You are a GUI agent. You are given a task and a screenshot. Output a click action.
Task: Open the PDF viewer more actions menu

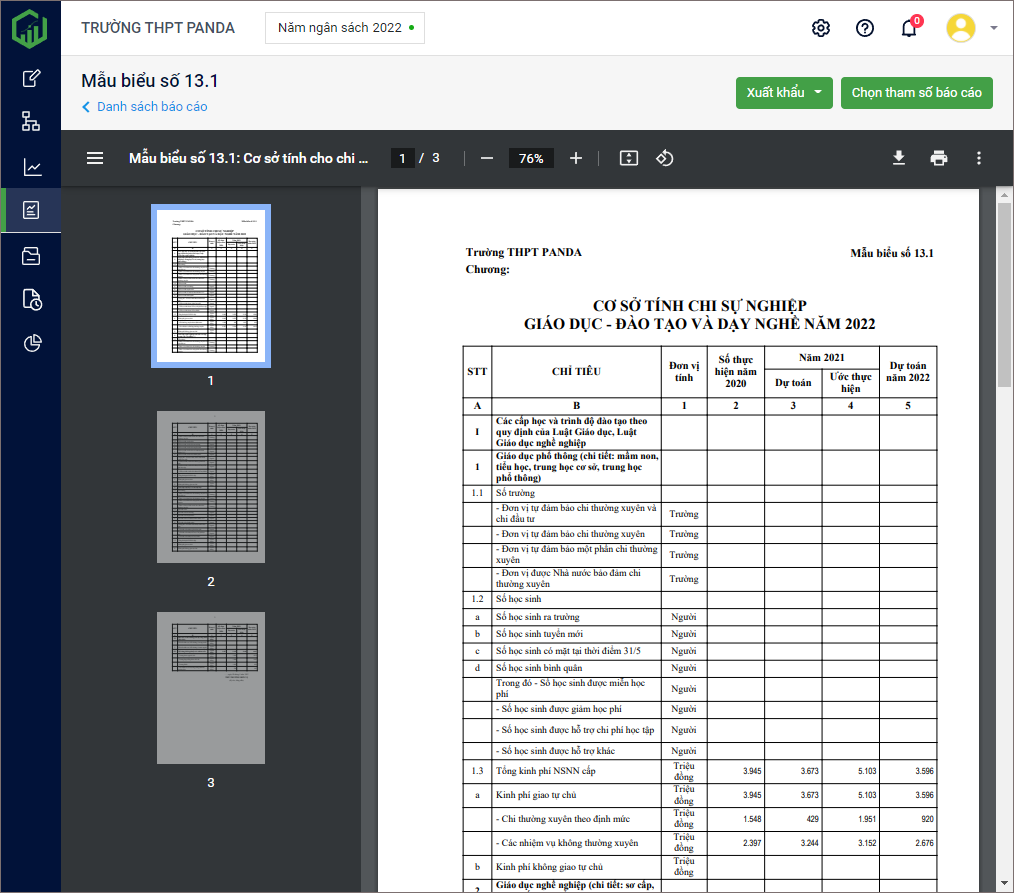coord(979,158)
